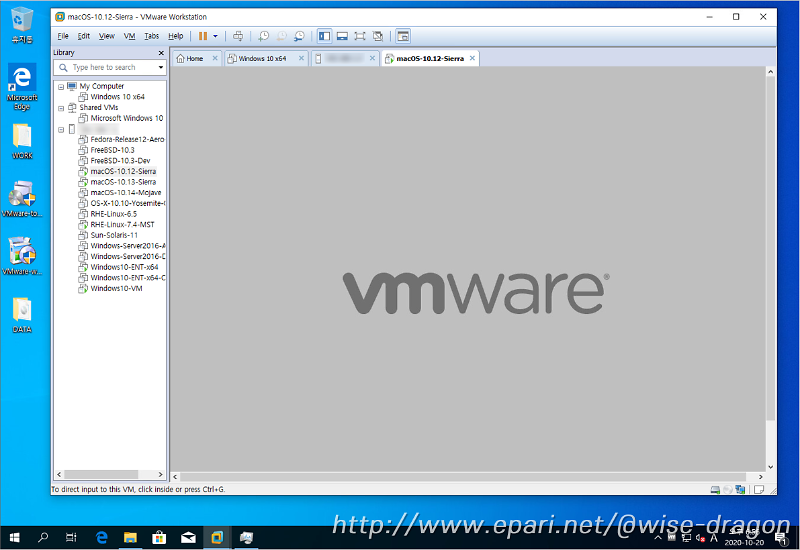
Task: Click the Revert to snapshot toolbar icon
Action: click(x=282, y=36)
